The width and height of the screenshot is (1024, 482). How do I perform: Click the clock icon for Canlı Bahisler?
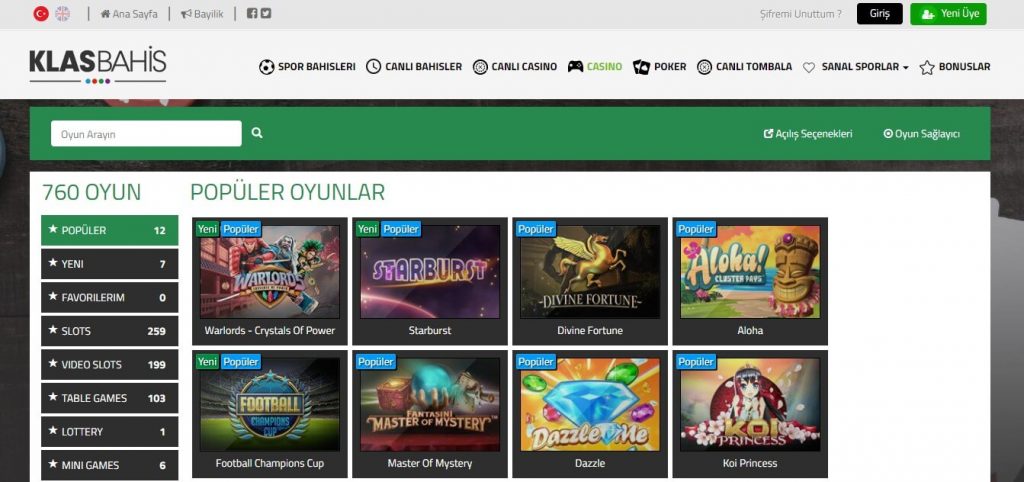(374, 67)
